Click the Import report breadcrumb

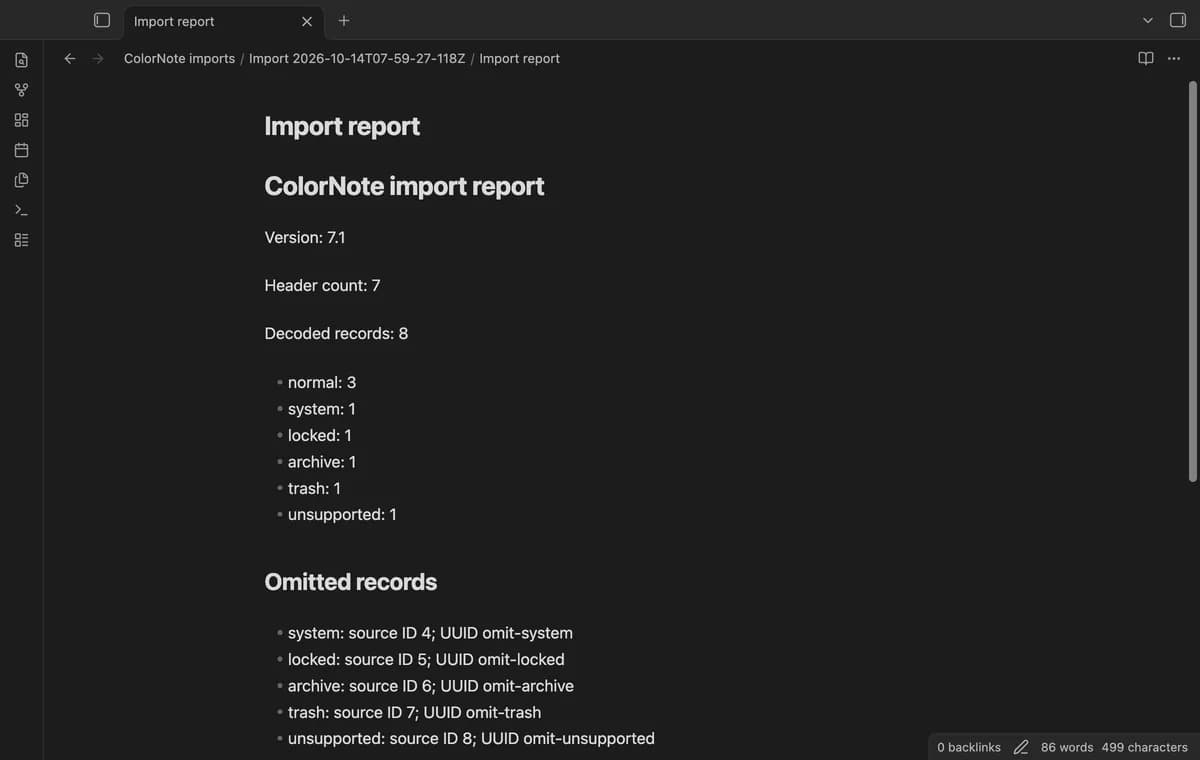[519, 58]
